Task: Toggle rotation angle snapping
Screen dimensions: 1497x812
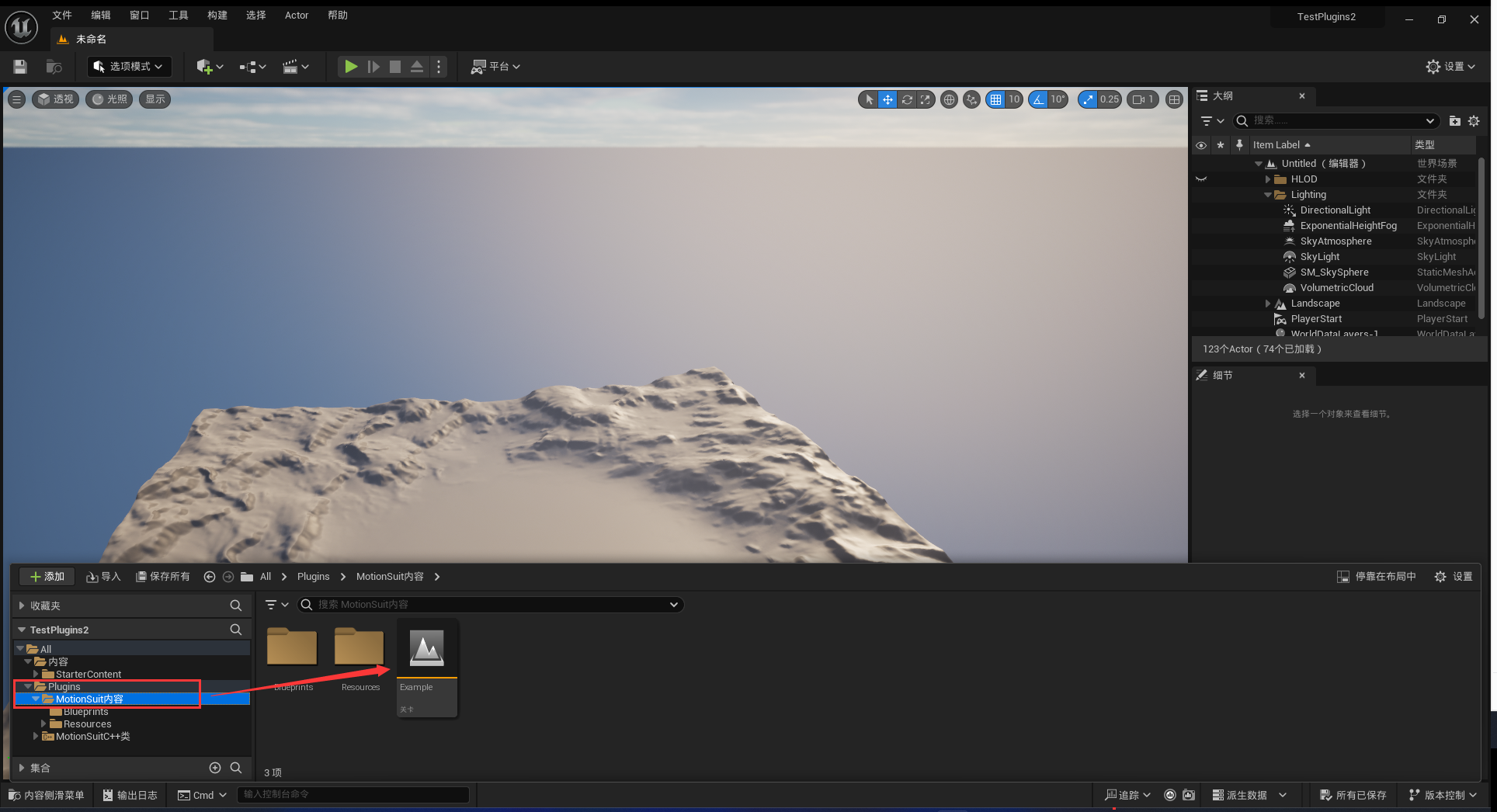Action: pos(1038,99)
